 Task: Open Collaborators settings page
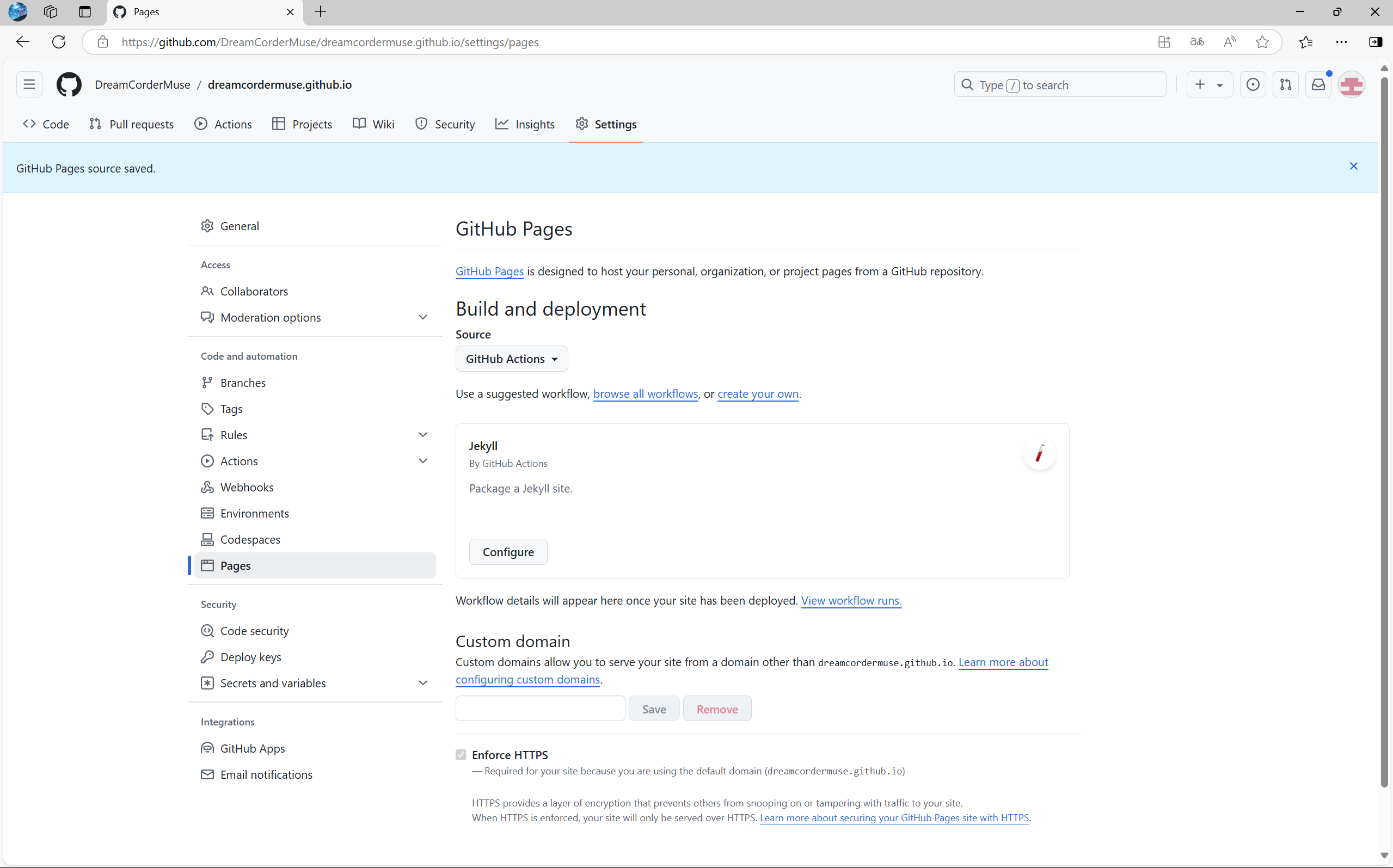pyautogui.click(x=315, y=291)
